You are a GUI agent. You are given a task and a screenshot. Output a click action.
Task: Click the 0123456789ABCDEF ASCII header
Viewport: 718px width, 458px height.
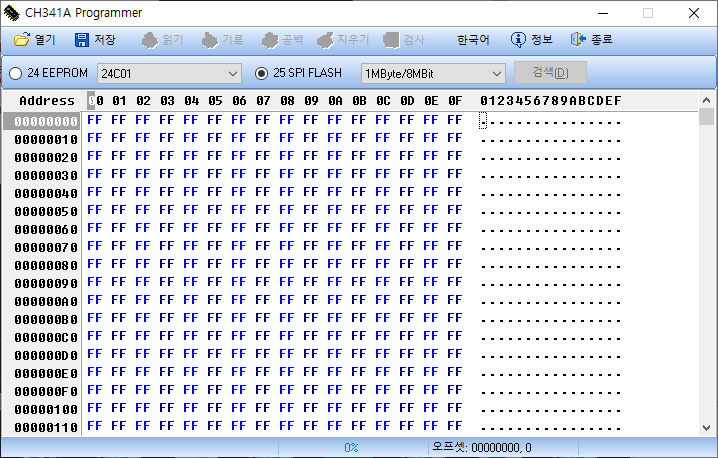click(x=551, y=101)
